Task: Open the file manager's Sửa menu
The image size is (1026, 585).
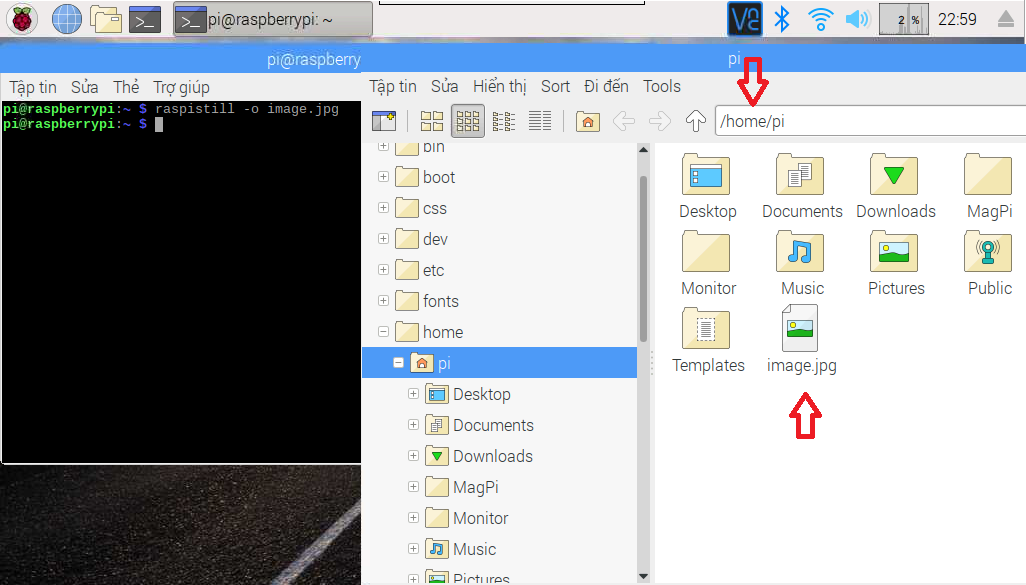Action: 444,86
